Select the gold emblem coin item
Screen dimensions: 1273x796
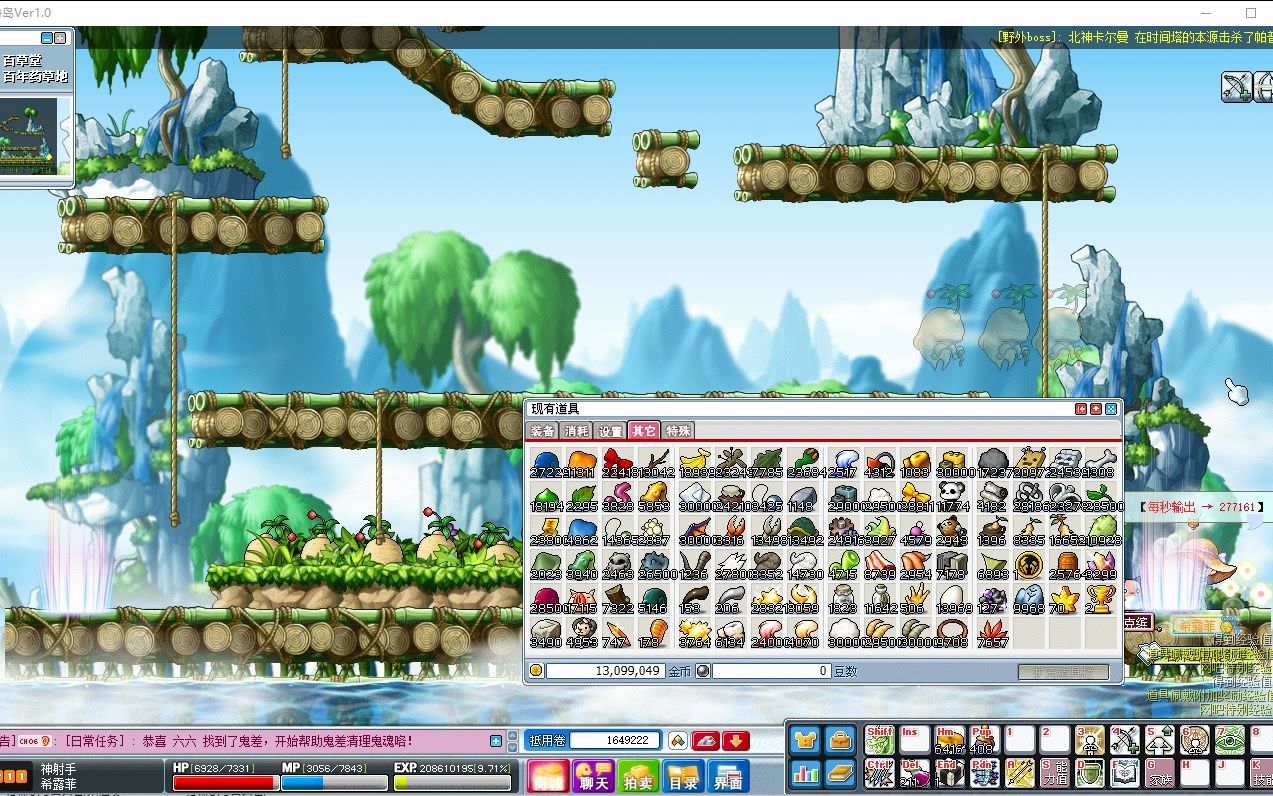click(x=1028, y=565)
